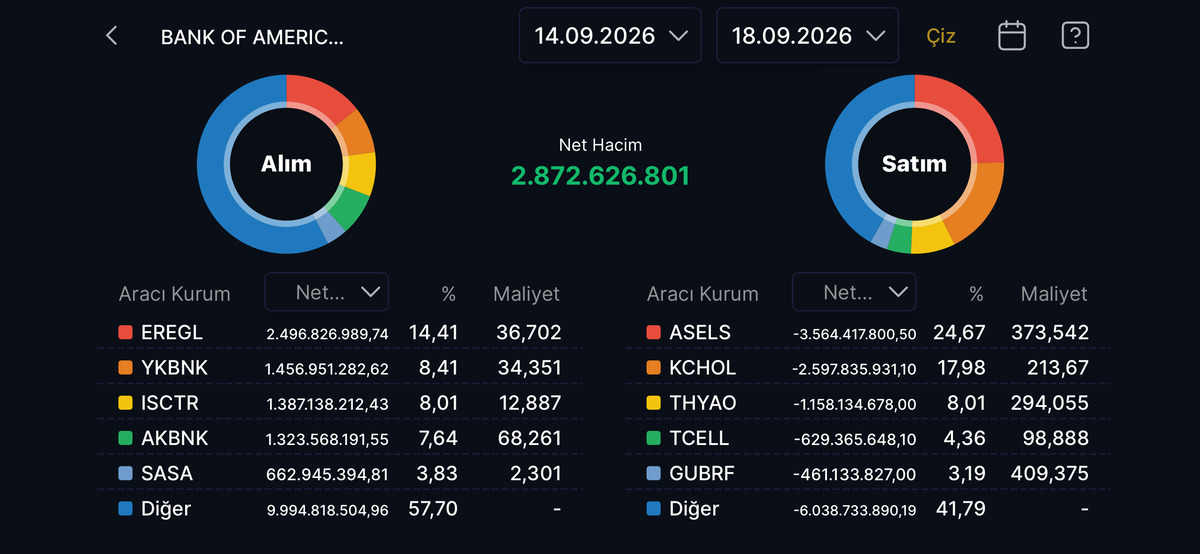This screenshot has height=554, width=1200.
Task: Click the % column header in Alım table
Action: pyautogui.click(x=449, y=294)
